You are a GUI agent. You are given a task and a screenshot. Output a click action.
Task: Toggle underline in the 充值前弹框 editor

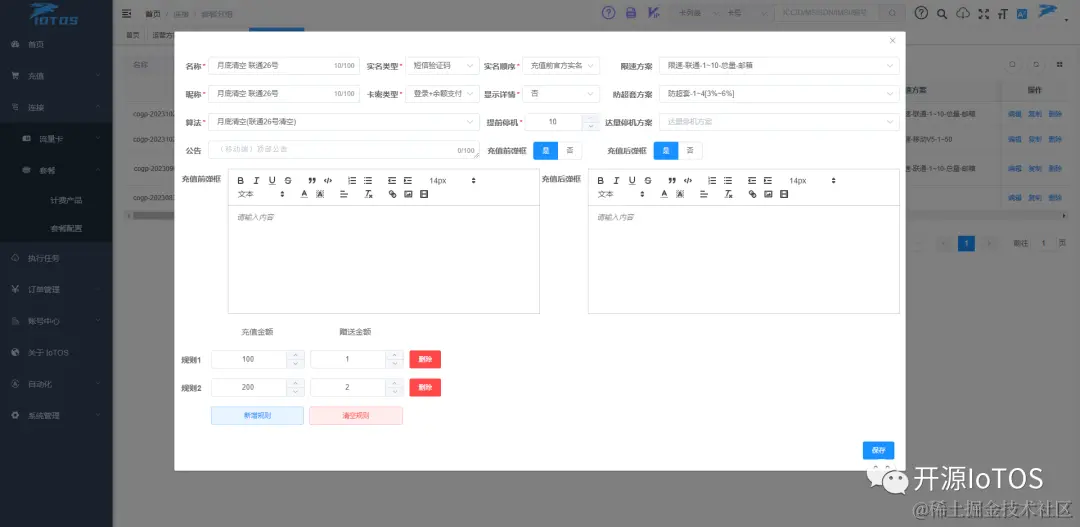tap(272, 180)
